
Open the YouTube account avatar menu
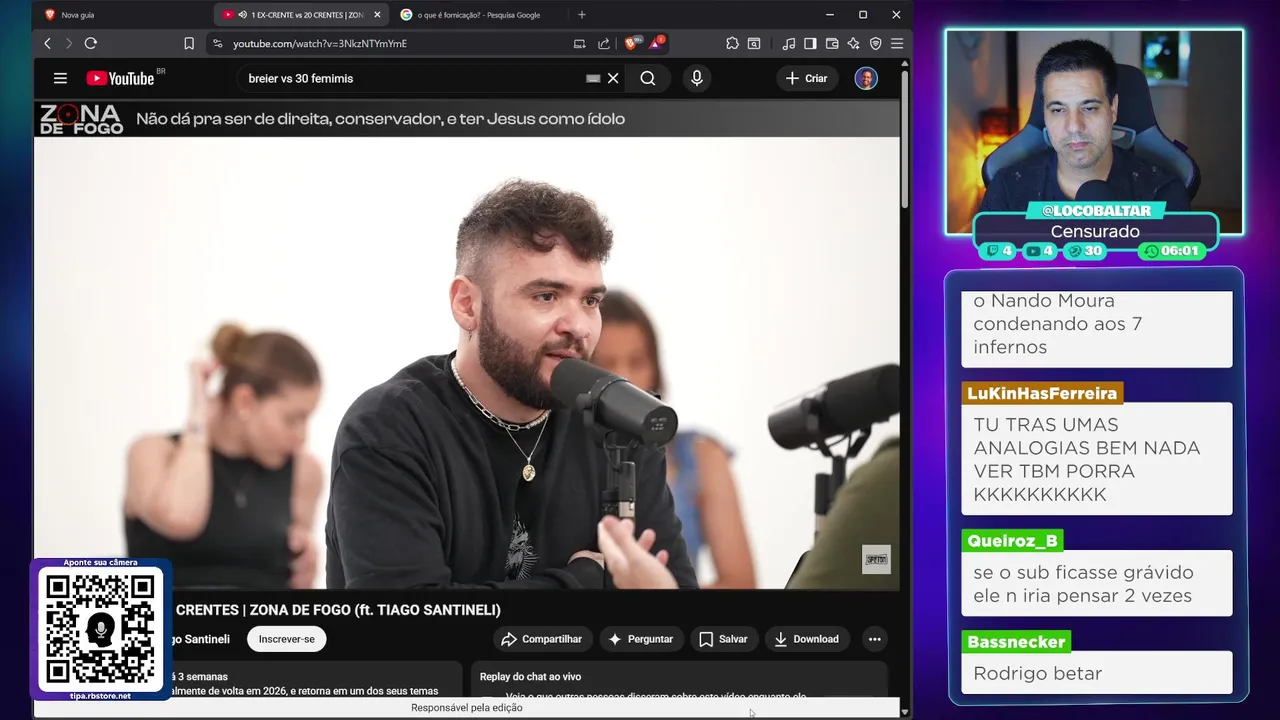(x=866, y=78)
